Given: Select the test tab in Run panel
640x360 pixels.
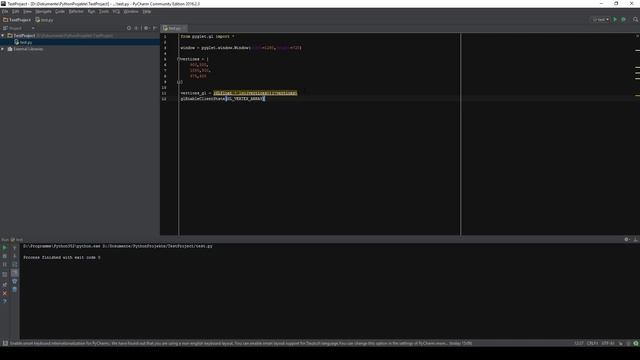Looking at the screenshot, I should point(17,240).
